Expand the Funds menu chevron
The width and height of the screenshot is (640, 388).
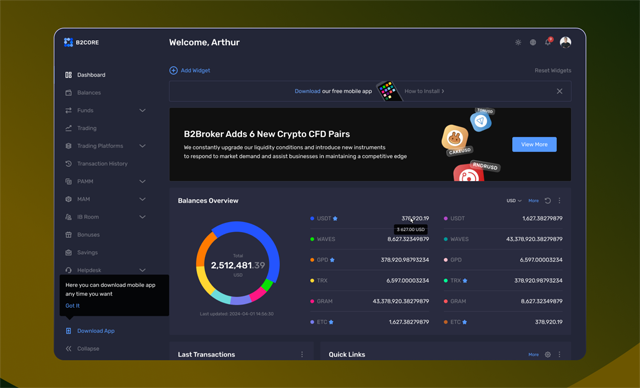[x=142, y=111]
